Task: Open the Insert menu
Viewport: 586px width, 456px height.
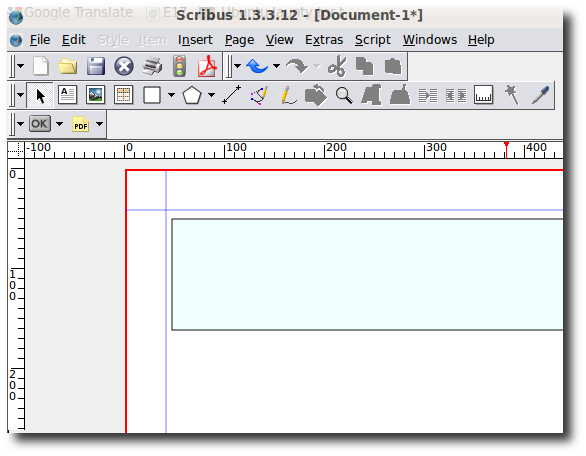Action: pos(195,40)
